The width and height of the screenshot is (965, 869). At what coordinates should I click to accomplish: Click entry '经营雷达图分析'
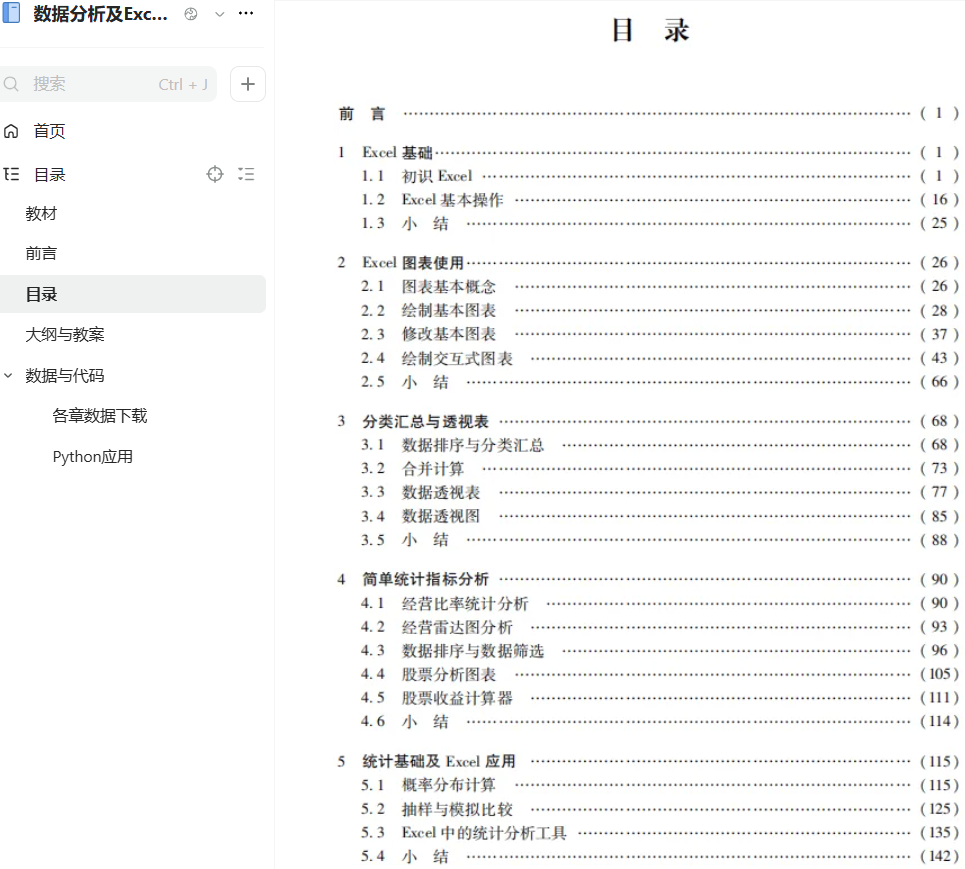pyautogui.click(x=457, y=627)
